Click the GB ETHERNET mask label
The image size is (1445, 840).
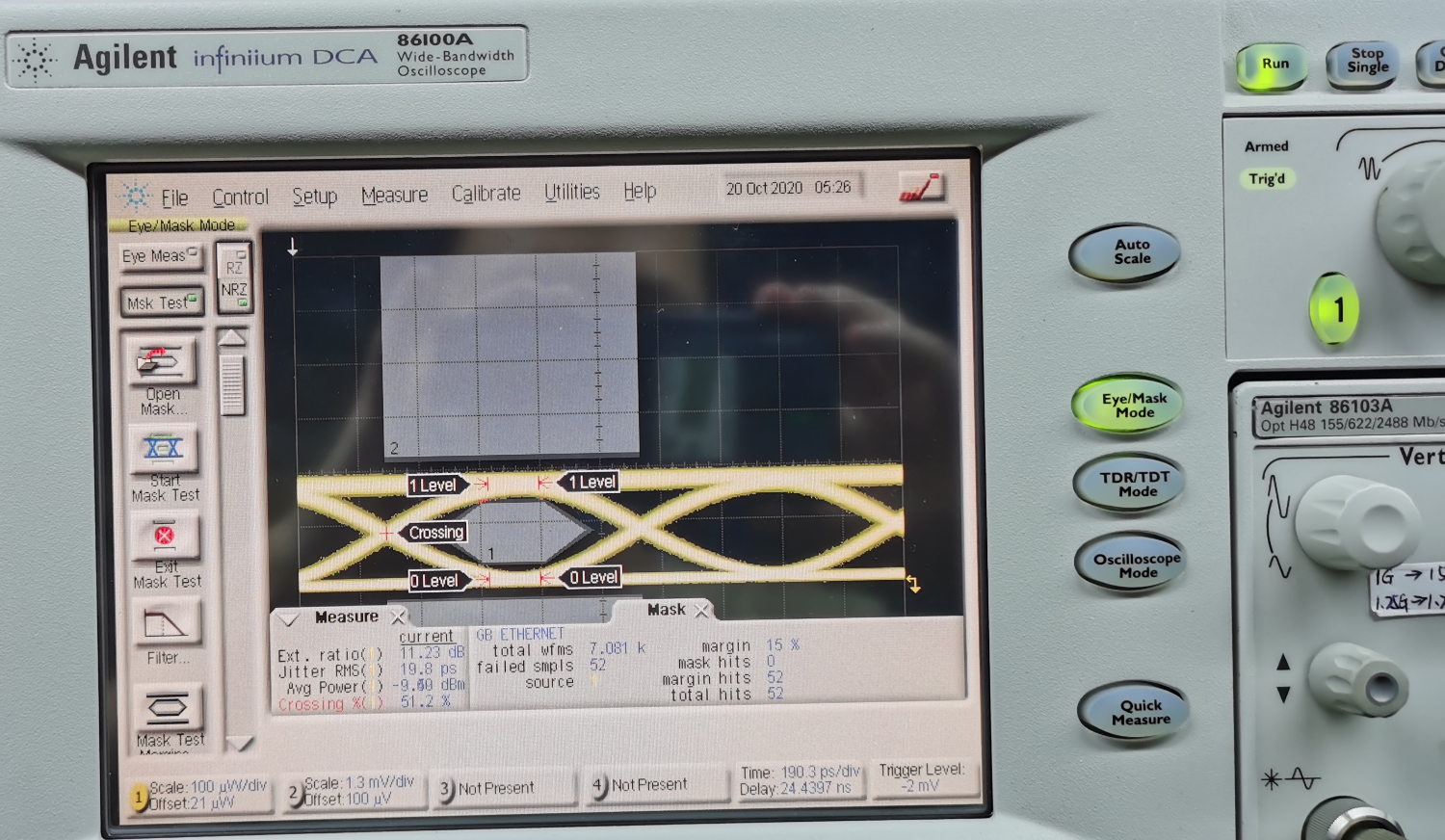pyautogui.click(x=520, y=634)
